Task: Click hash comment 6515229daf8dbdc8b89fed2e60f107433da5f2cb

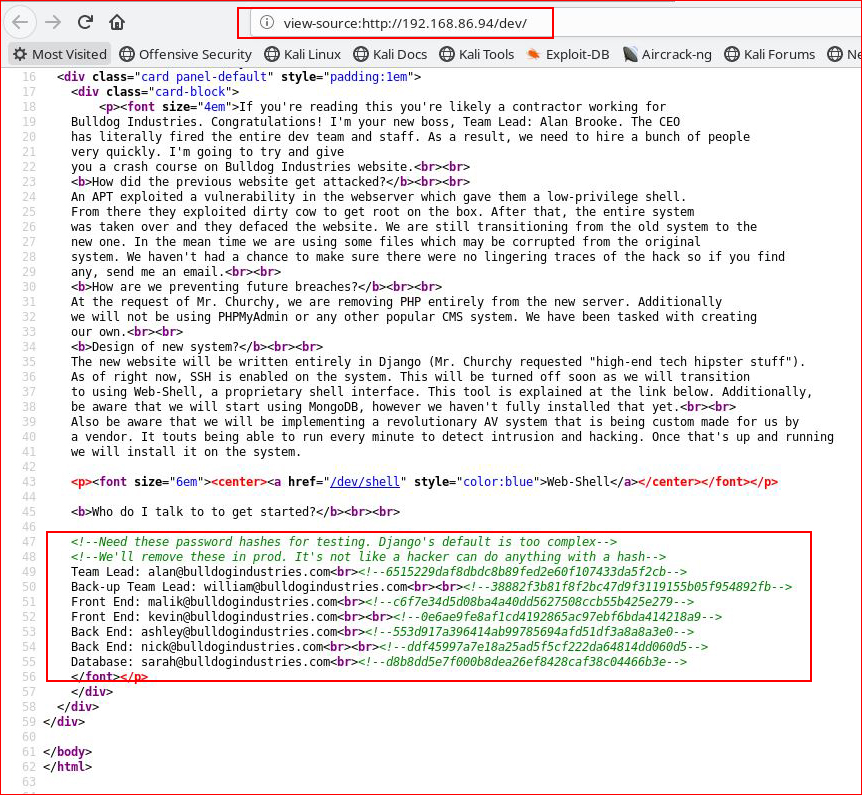Action: (x=523, y=572)
